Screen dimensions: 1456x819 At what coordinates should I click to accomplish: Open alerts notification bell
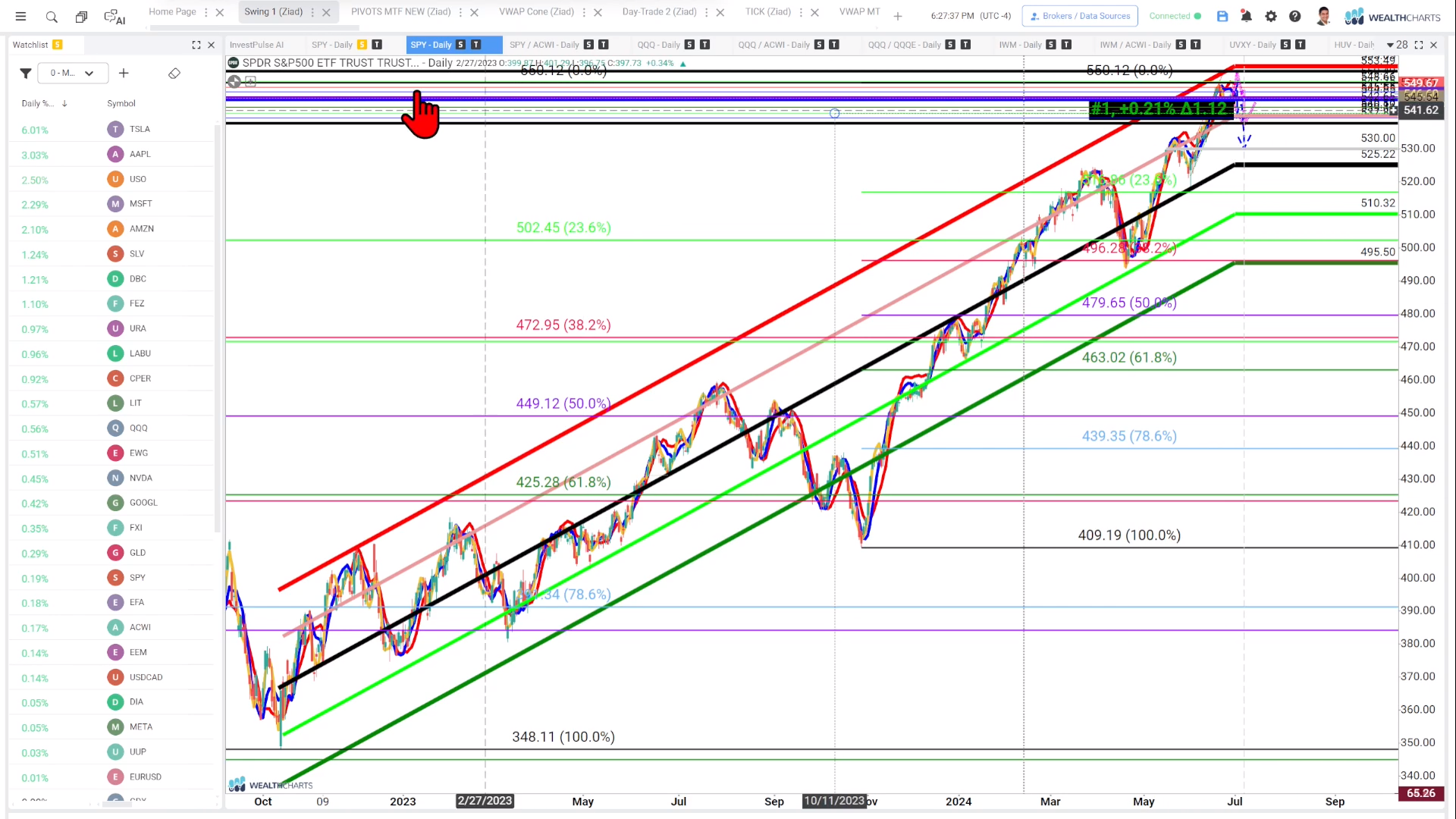click(1246, 16)
